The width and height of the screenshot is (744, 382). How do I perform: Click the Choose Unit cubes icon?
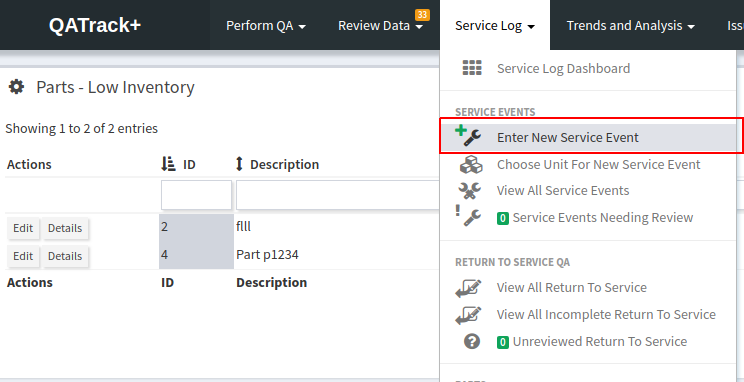[471, 165]
